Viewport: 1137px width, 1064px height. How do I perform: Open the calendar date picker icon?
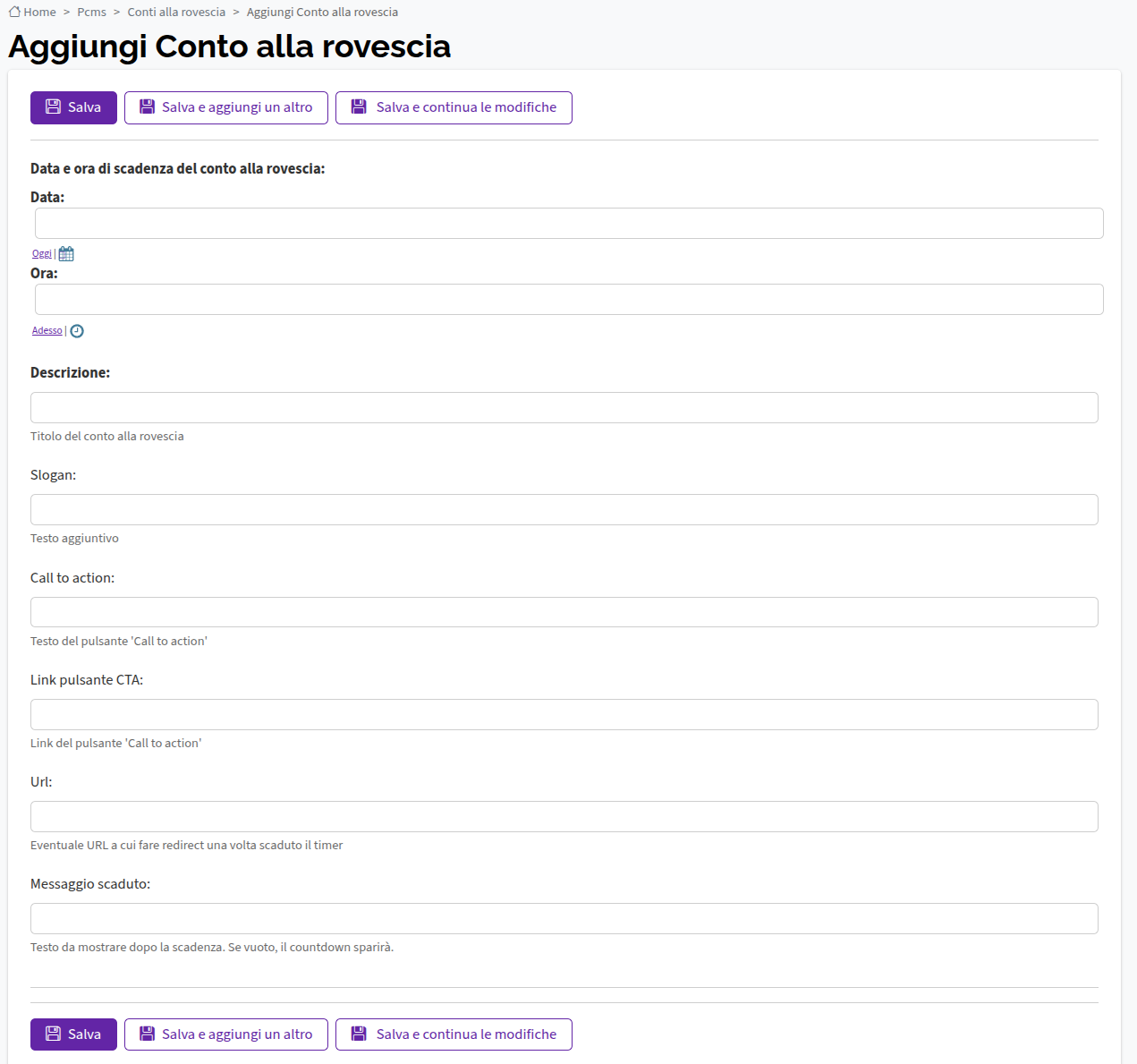click(x=66, y=254)
